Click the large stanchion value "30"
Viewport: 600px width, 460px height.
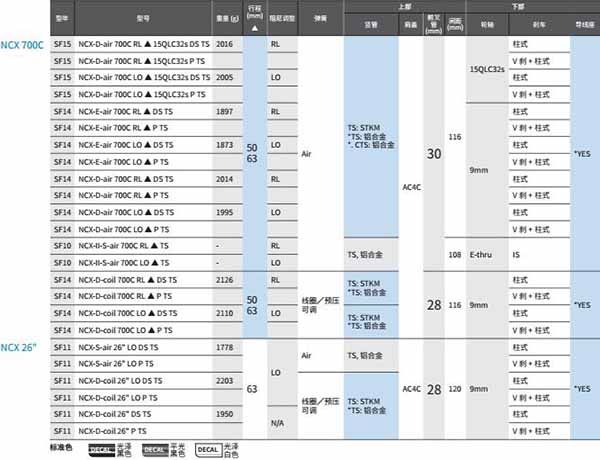point(434,154)
